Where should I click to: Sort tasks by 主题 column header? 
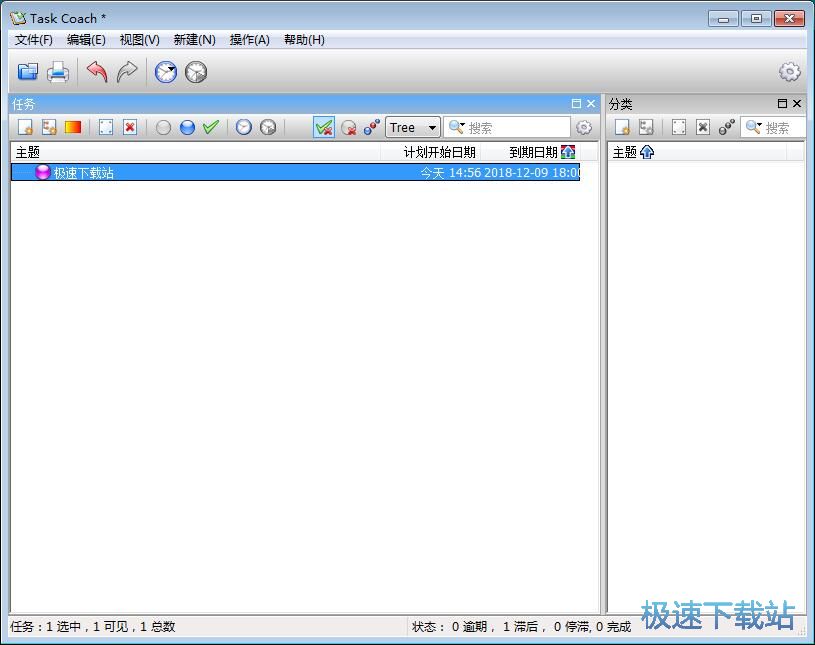[195, 152]
